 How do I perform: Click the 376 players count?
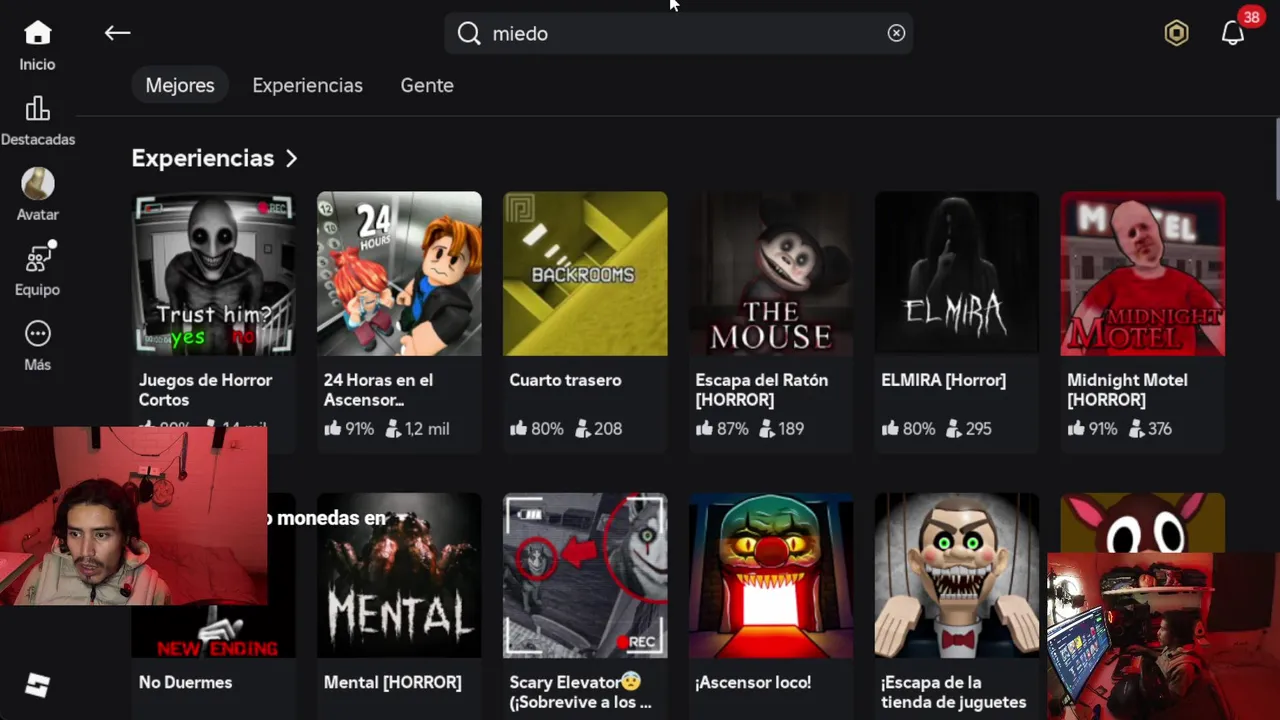(1150, 428)
